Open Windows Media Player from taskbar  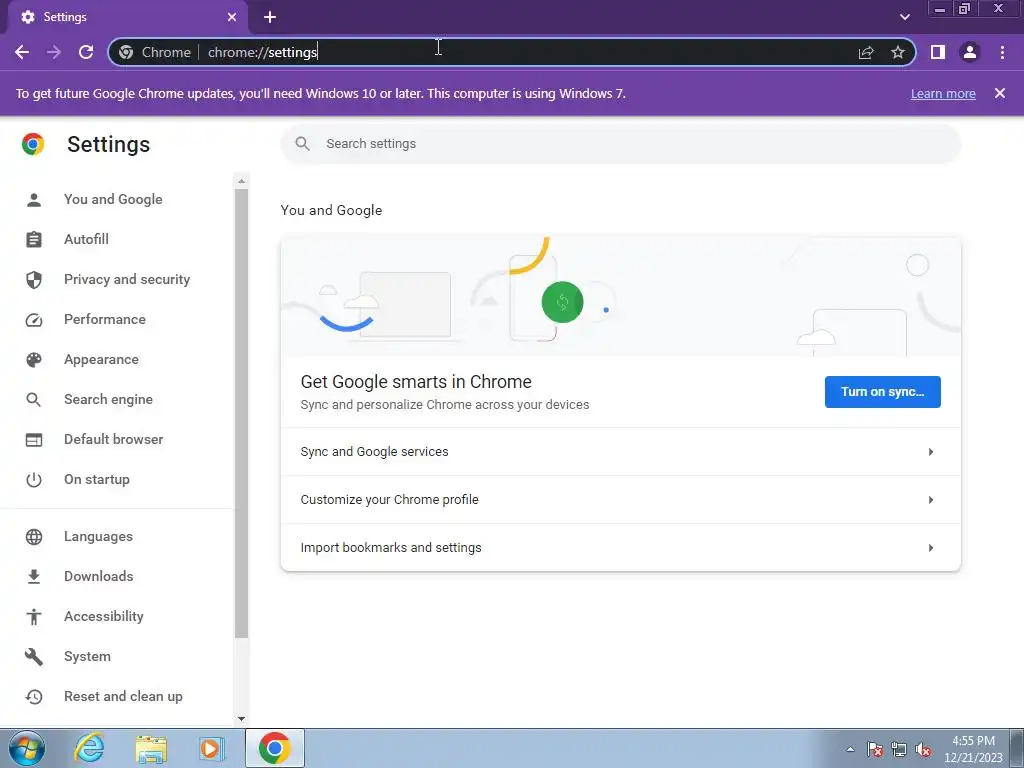coord(211,748)
